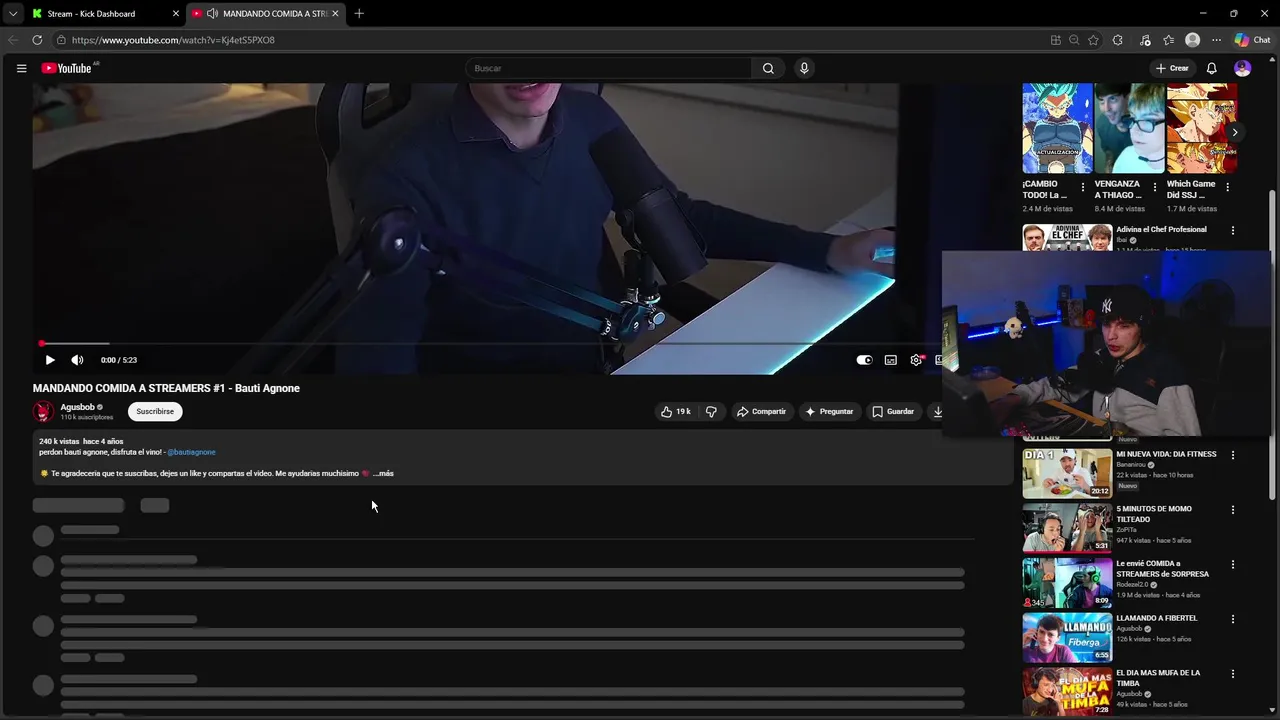
Task: Open options for 5 MINUTOS DE MOMO video
Action: tap(1232, 510)
